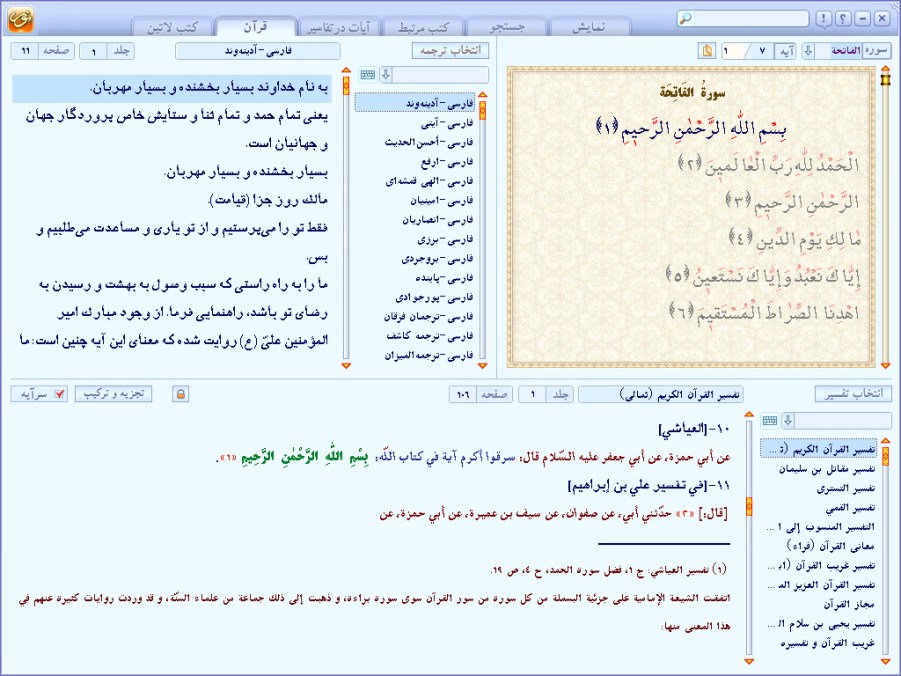Click the انتخاب تفسیر button
The width and height of the screenshot is (901, 676).
pyautogui.click(x=853, y=394)
